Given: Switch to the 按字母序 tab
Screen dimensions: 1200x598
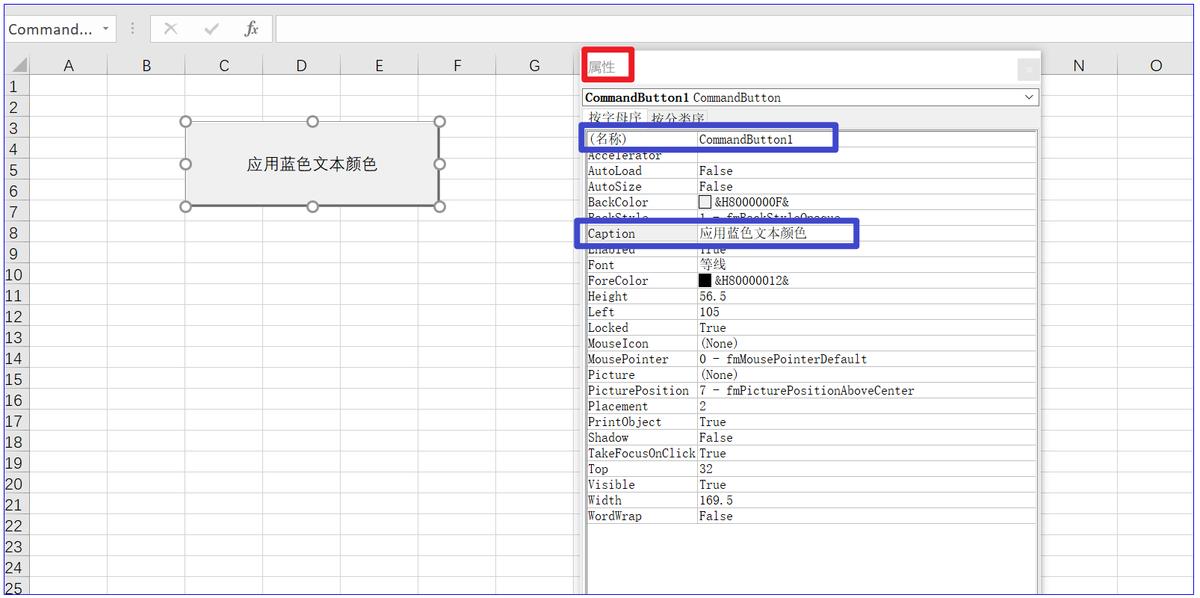Looking at the screenshot, I should tap(615, 119).
